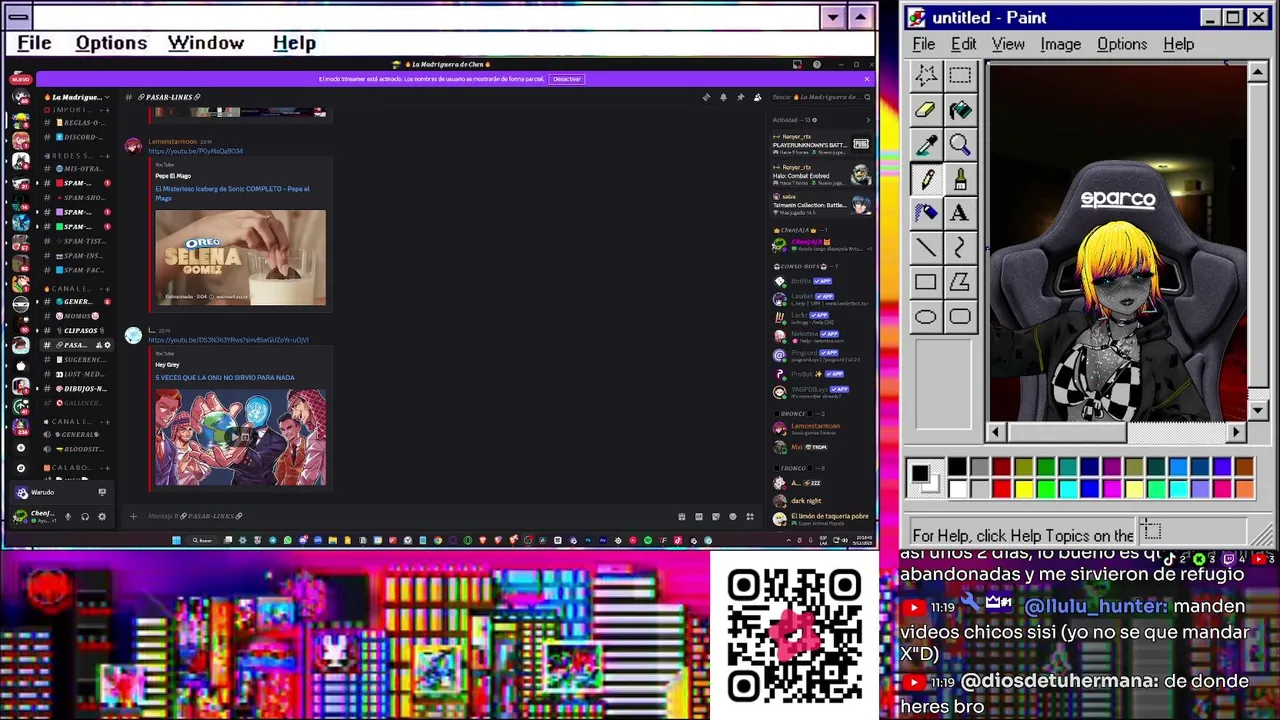Select the rectangular Select tool in Paint
This screenshot has height=720, width=1280.
[960, 76]
